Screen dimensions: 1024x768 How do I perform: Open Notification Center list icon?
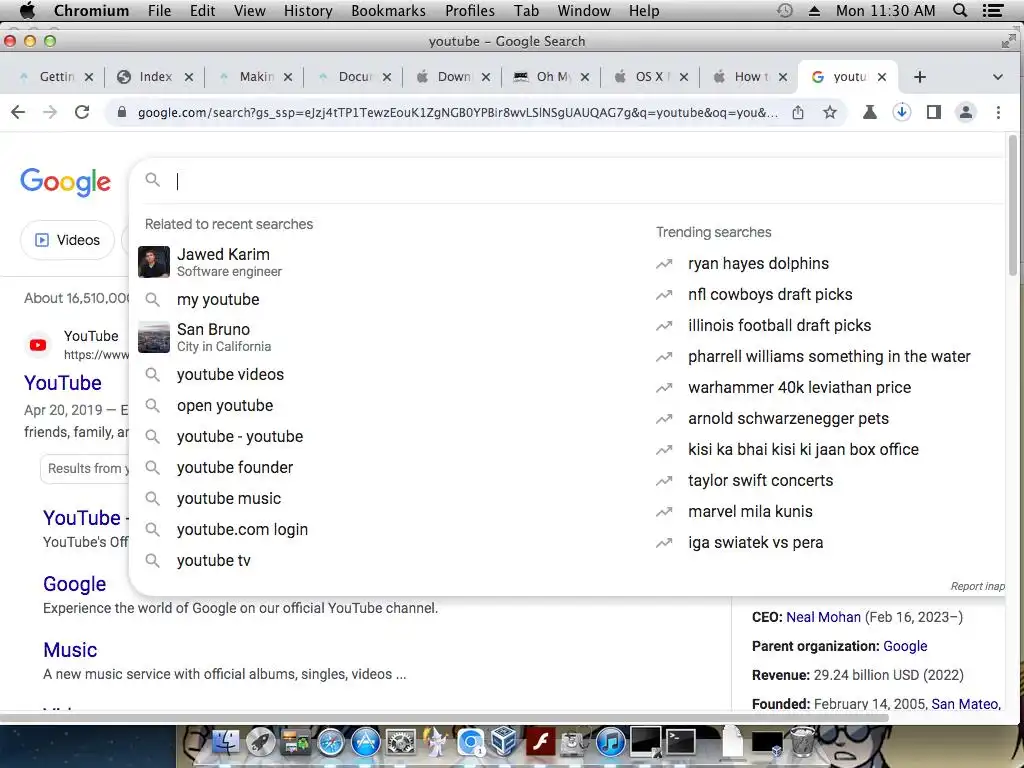click(993, 10)
